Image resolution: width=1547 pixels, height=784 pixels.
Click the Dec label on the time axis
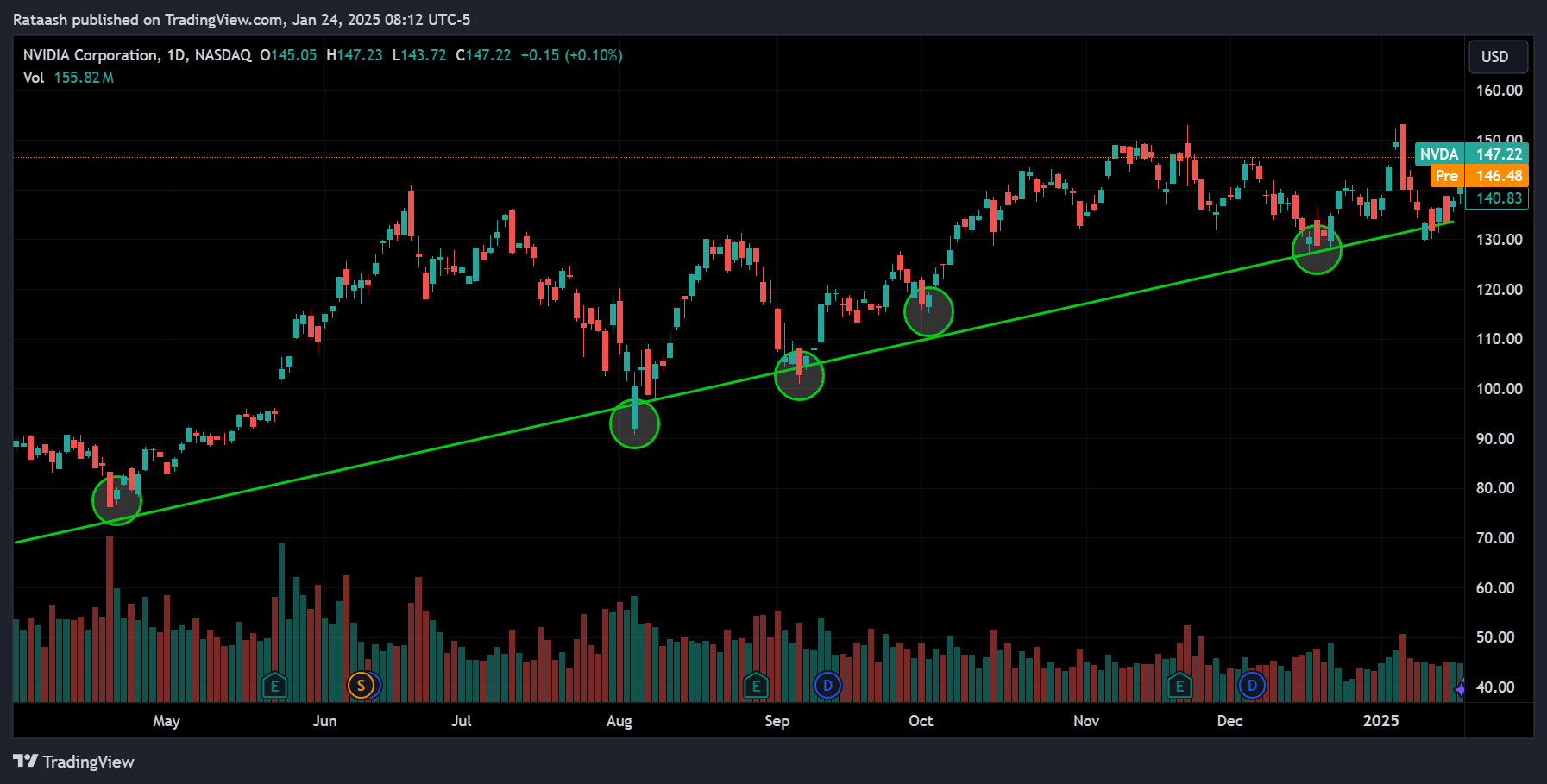point(1229,721)
